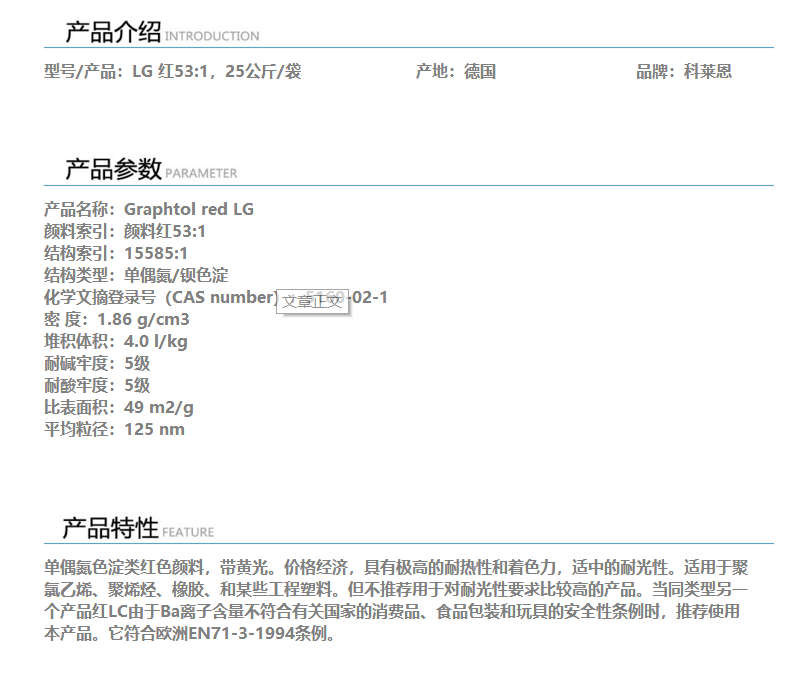
Task: Click the 品牌：科莱恩 text
Action: pyautogui.click(x=684, y=71)
